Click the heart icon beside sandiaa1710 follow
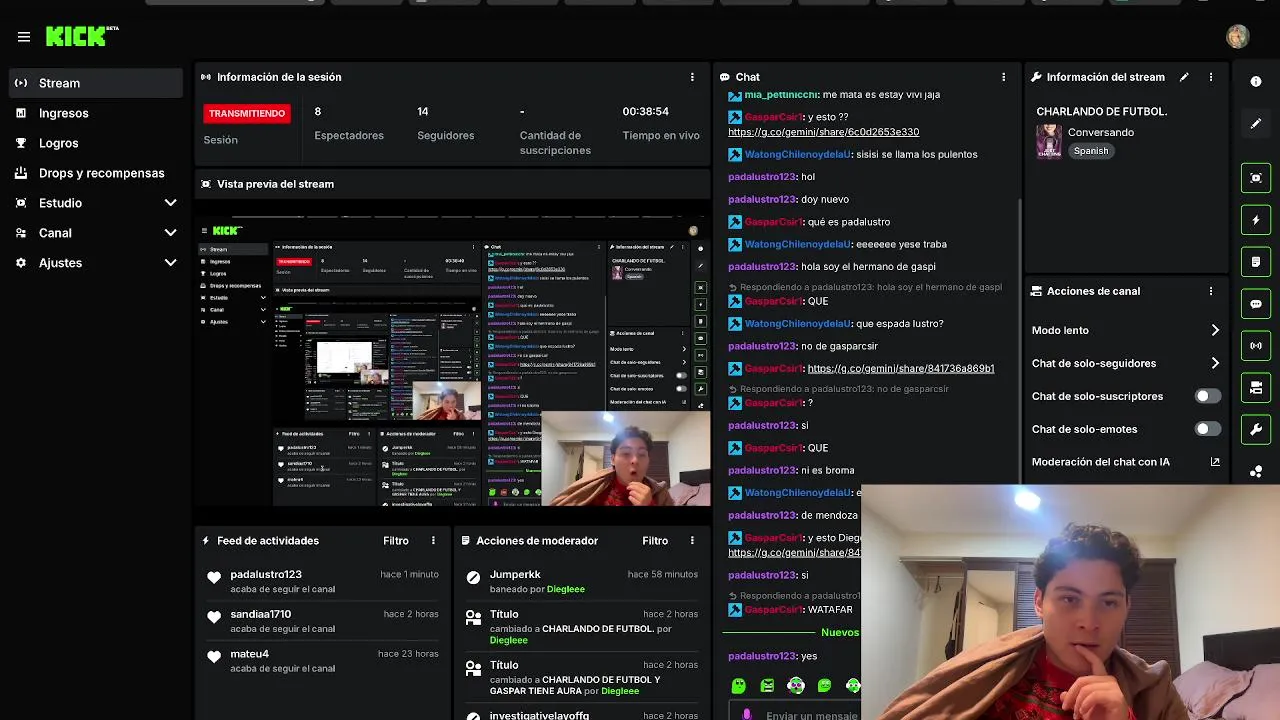 (x=214, y=618)
